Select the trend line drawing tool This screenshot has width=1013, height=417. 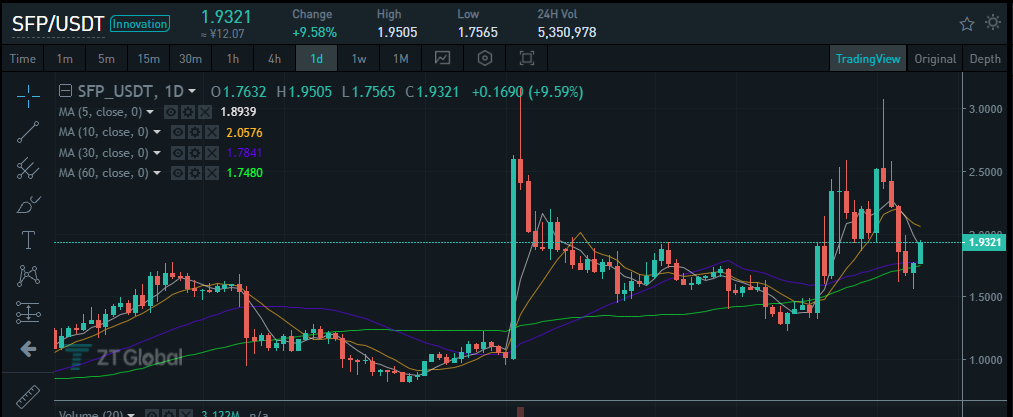28,131
